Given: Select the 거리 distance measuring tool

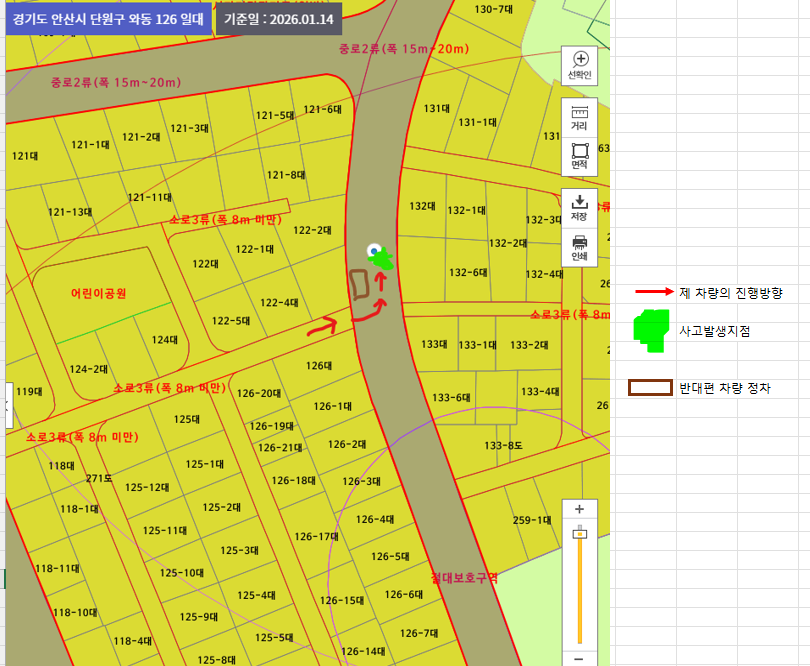Looking at the screenshot, I should tap(579, 118).
